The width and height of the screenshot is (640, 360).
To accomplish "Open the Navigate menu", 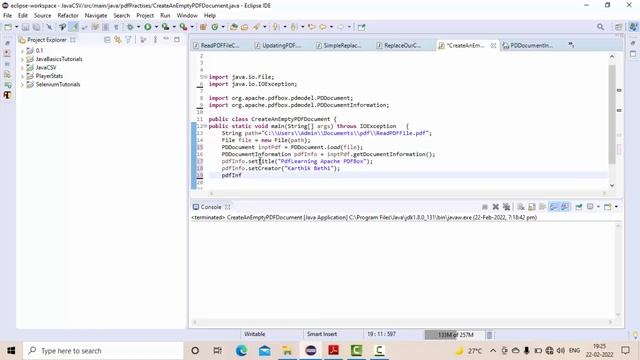I will [x=96, y=16].
